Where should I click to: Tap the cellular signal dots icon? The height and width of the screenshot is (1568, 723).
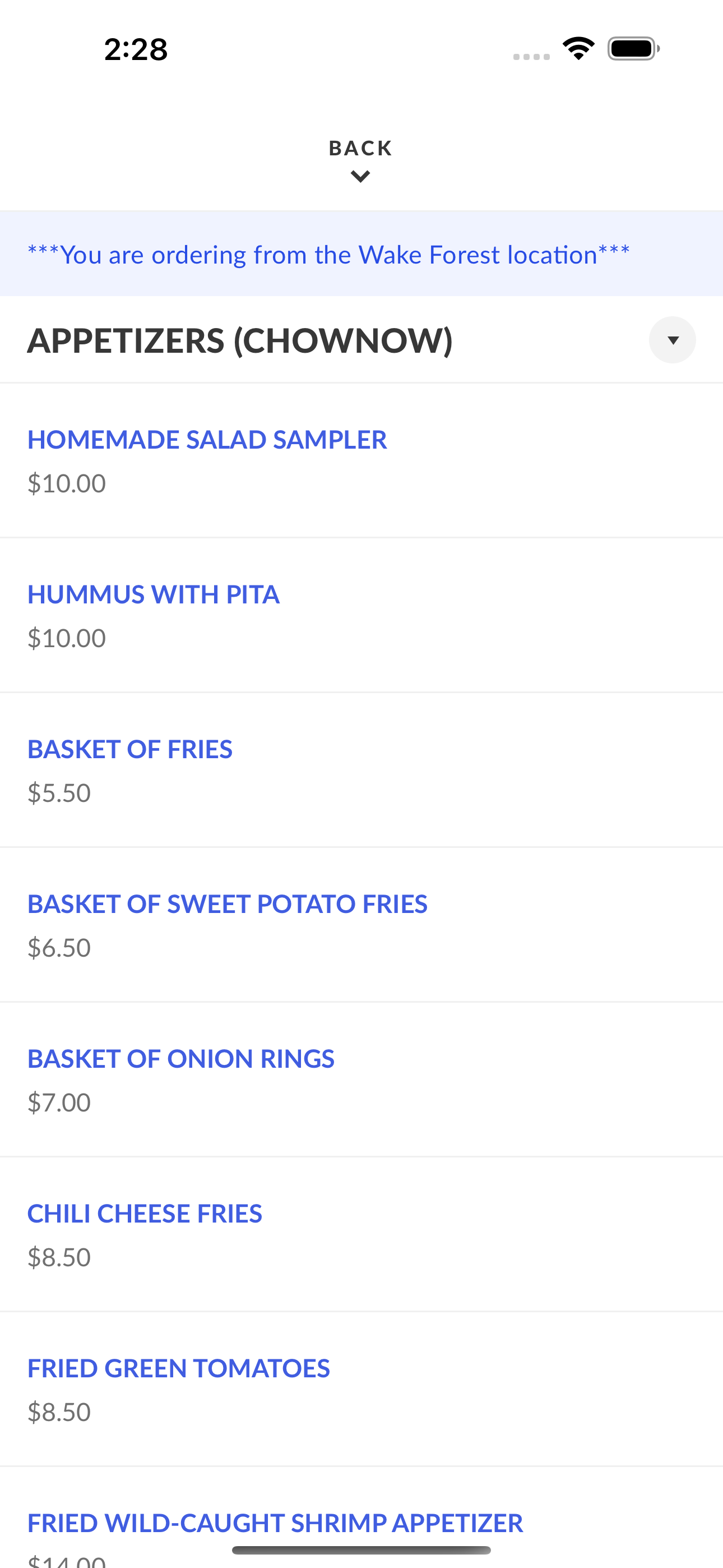531,57
